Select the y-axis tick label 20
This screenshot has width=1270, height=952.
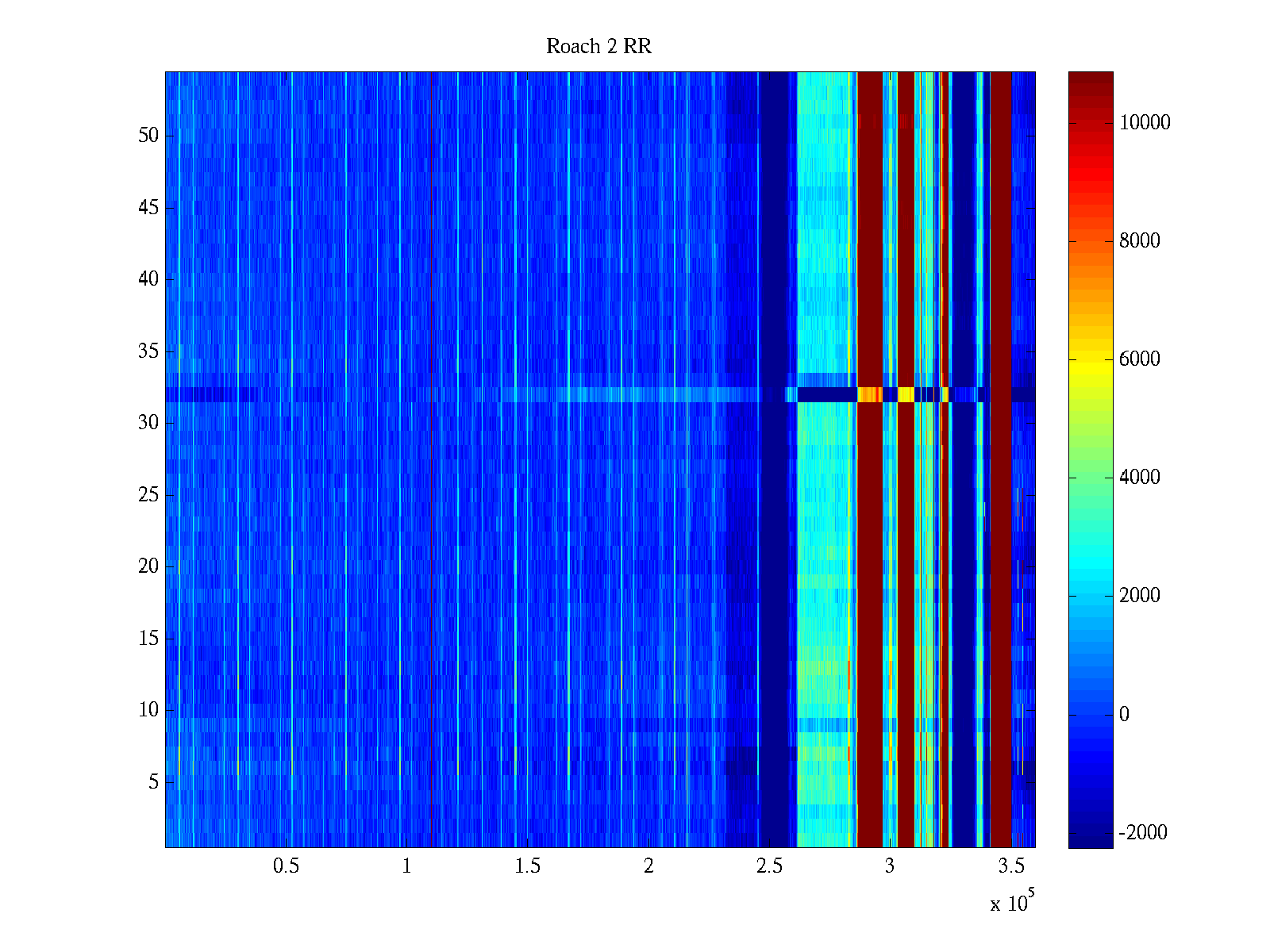coord(148,566)
